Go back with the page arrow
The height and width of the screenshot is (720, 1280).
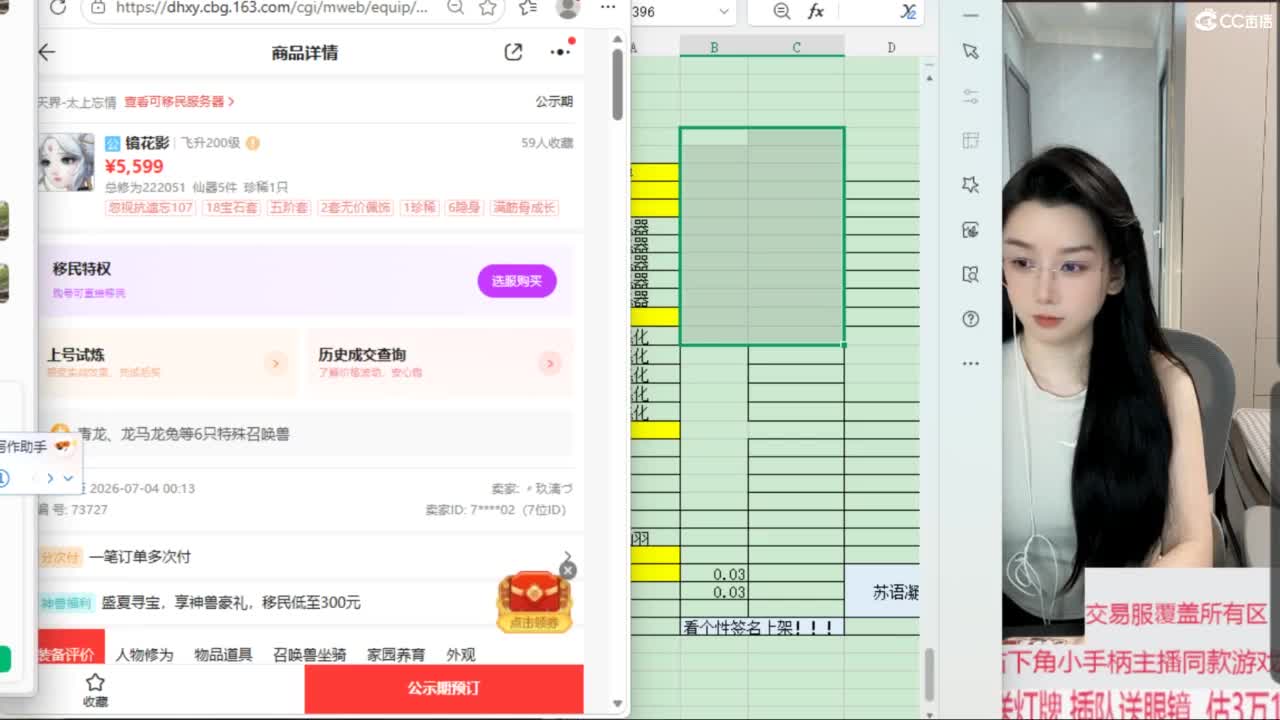point(47,53)
